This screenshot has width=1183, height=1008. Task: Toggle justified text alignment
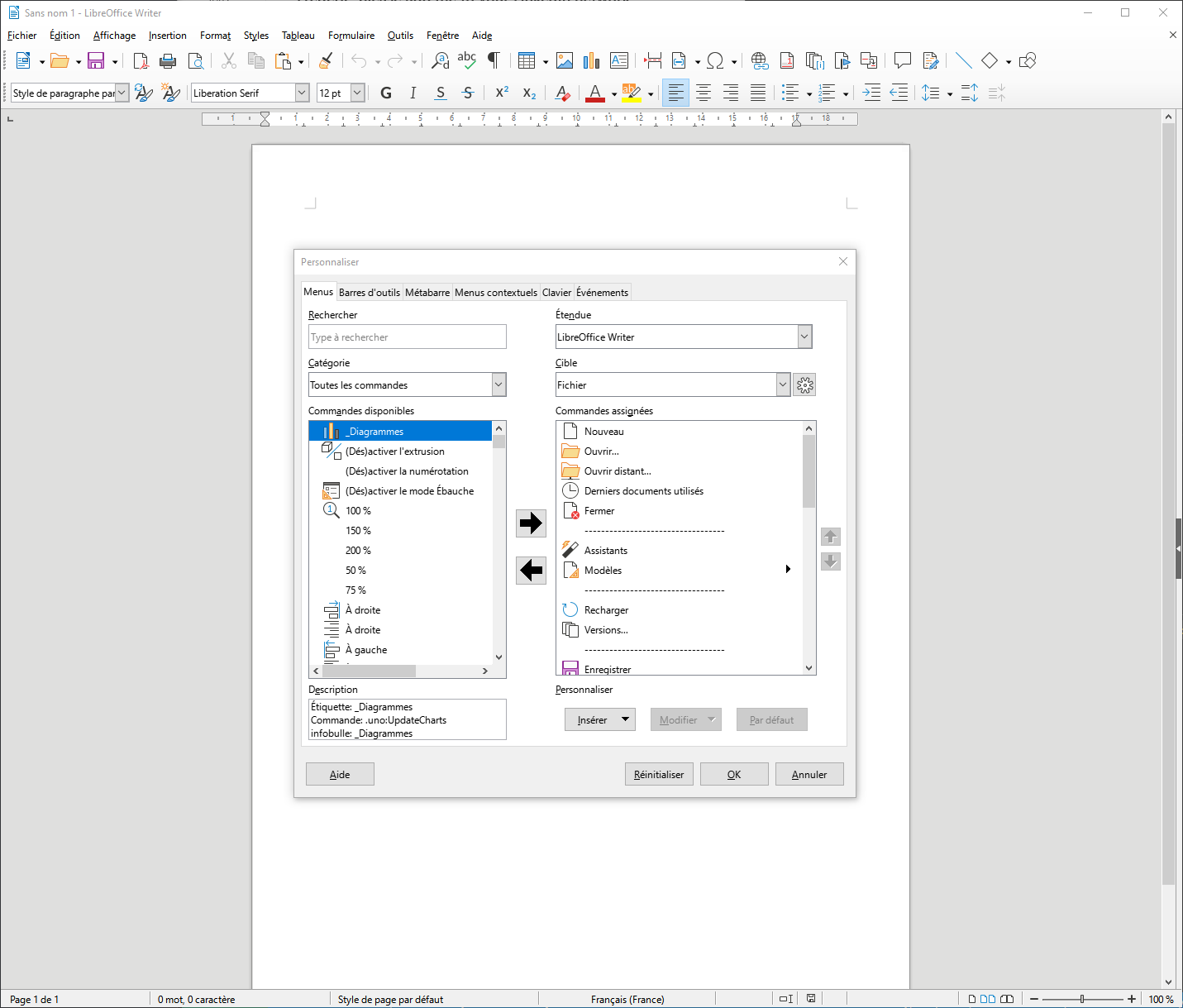point(758,93)
